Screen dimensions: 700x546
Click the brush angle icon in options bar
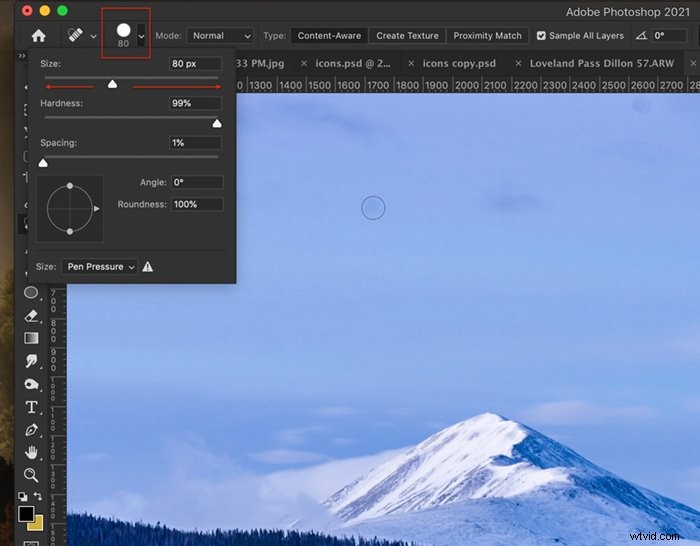642,36
